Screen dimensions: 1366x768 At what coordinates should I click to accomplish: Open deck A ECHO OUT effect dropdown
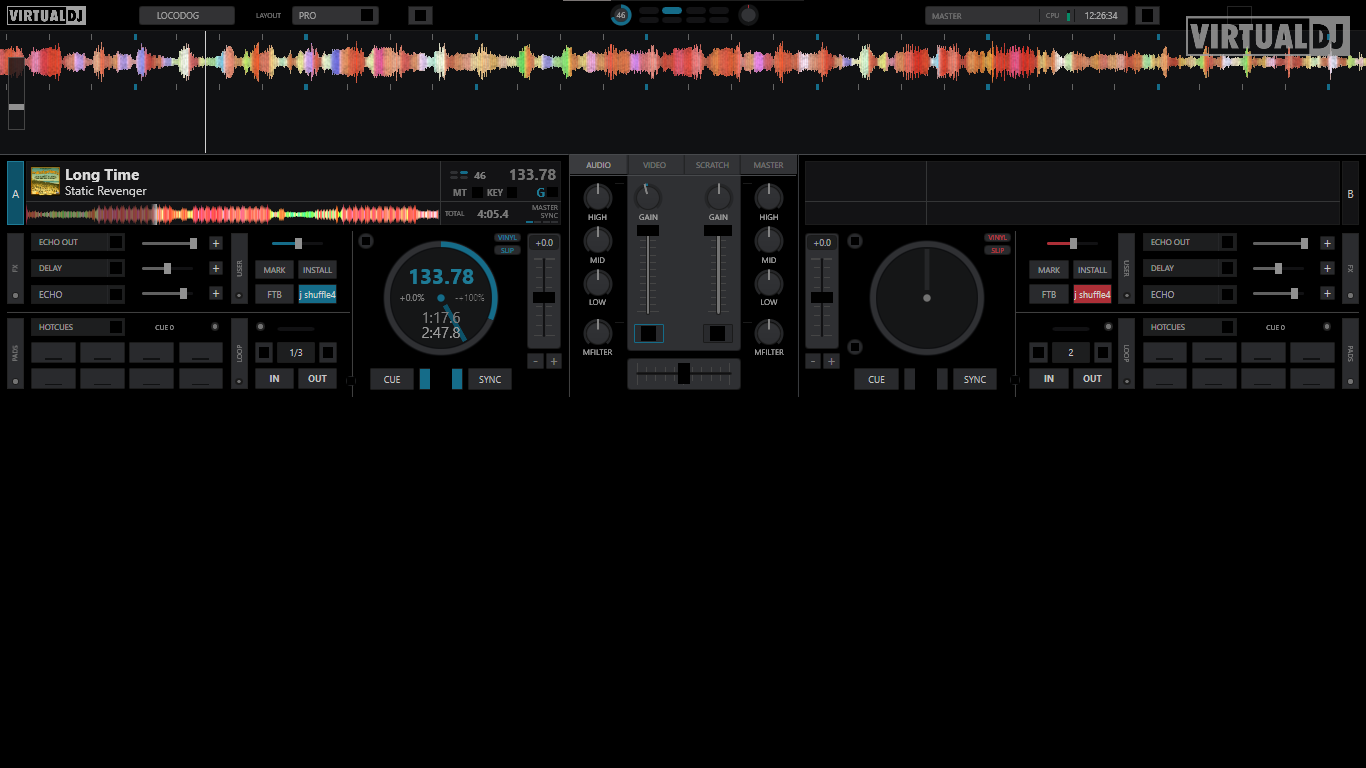pyautogui.click(x=78, y=242)
